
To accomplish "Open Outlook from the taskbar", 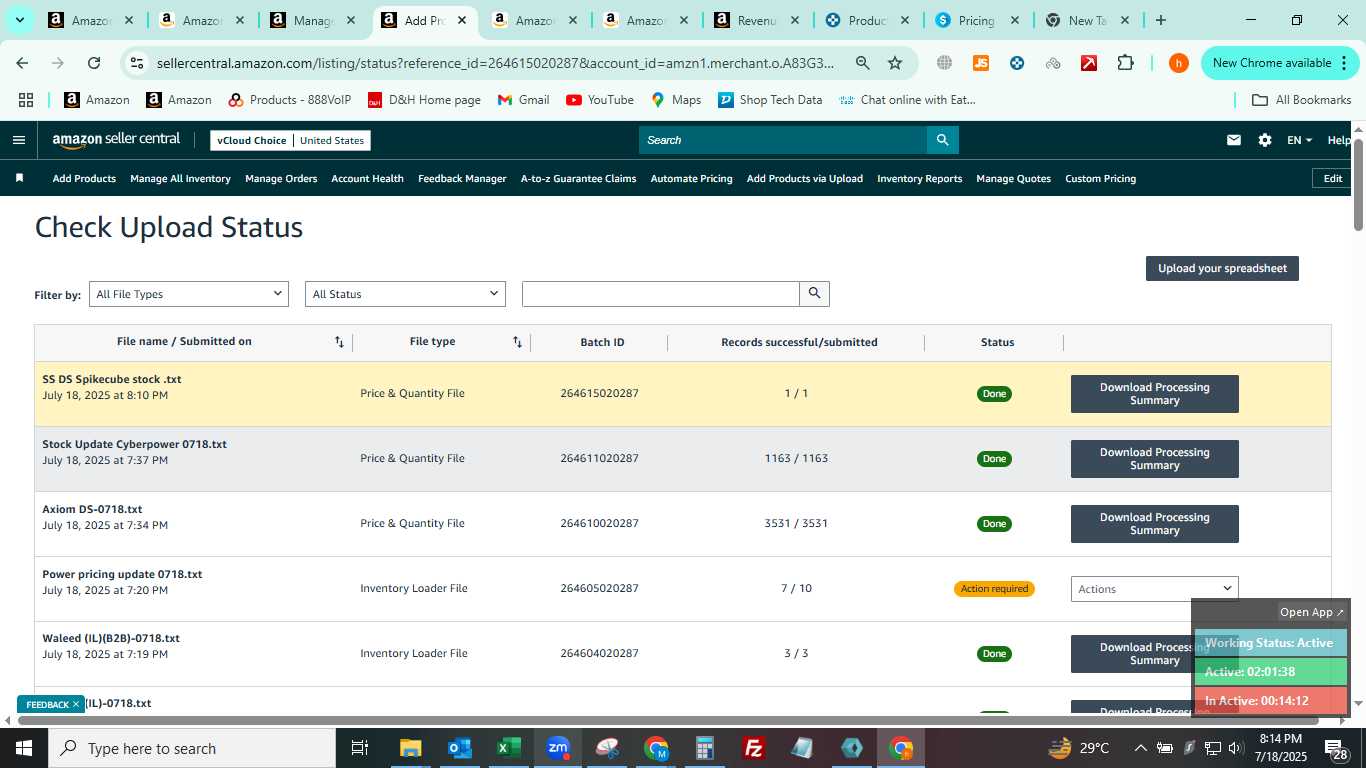I will (x=459, y=748).
